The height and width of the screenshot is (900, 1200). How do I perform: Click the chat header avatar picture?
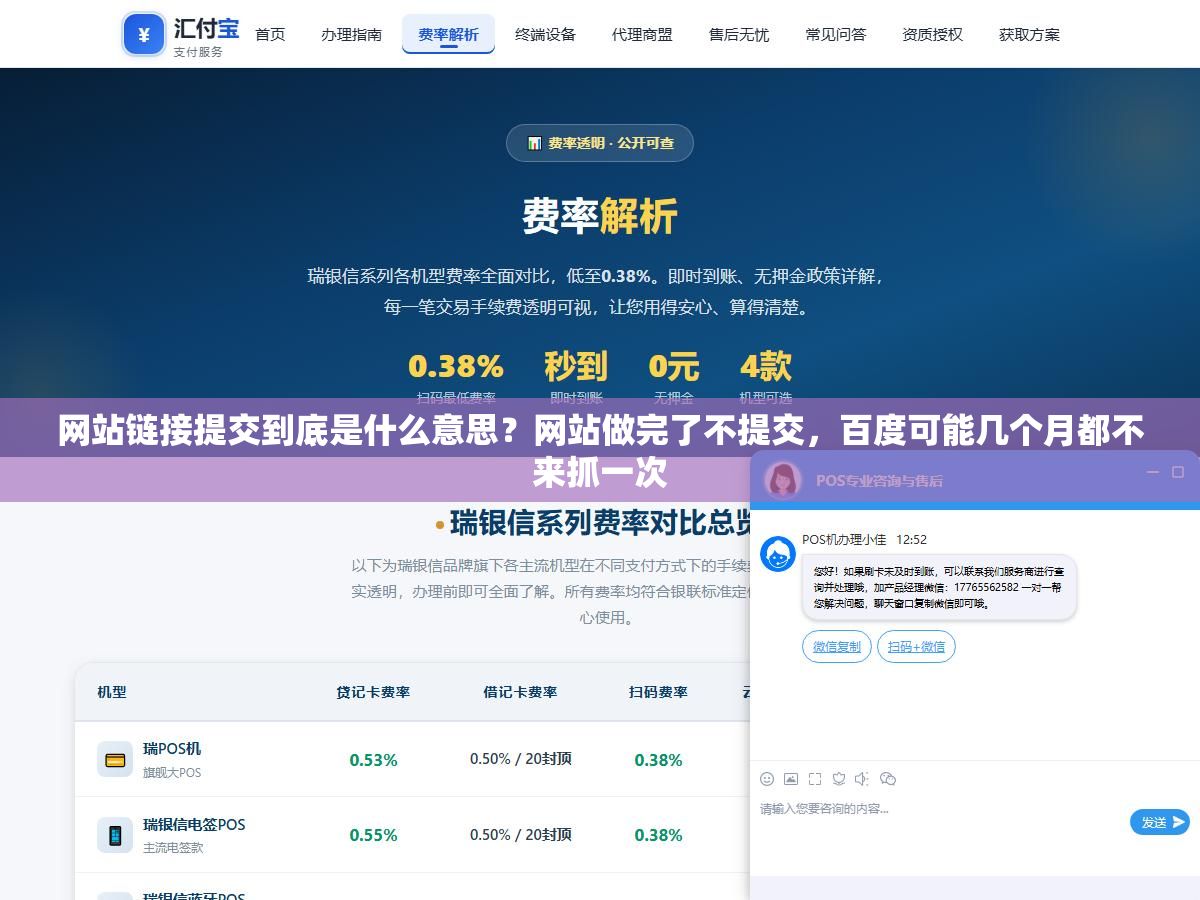coord(783,480)
